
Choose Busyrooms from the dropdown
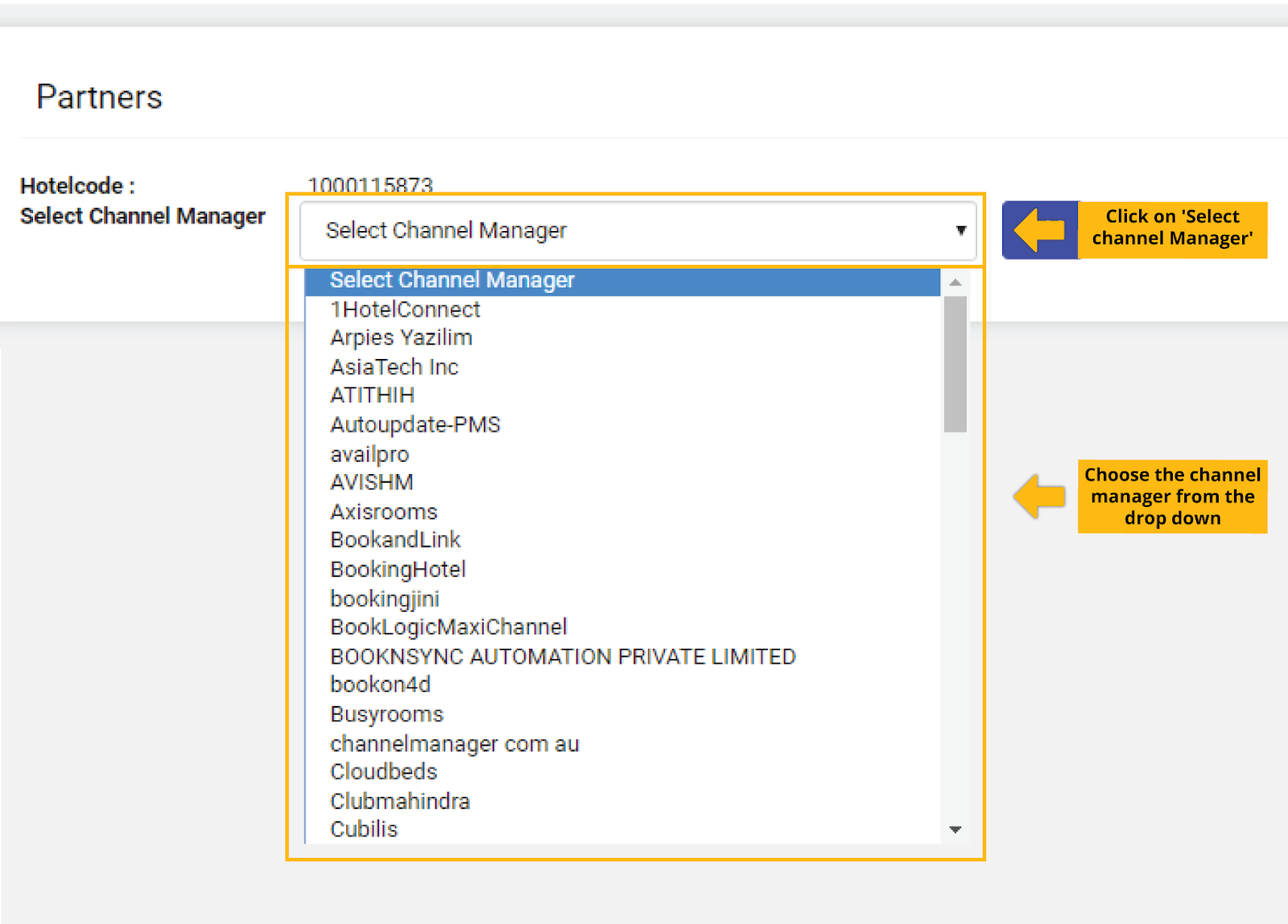click(386, 713)
